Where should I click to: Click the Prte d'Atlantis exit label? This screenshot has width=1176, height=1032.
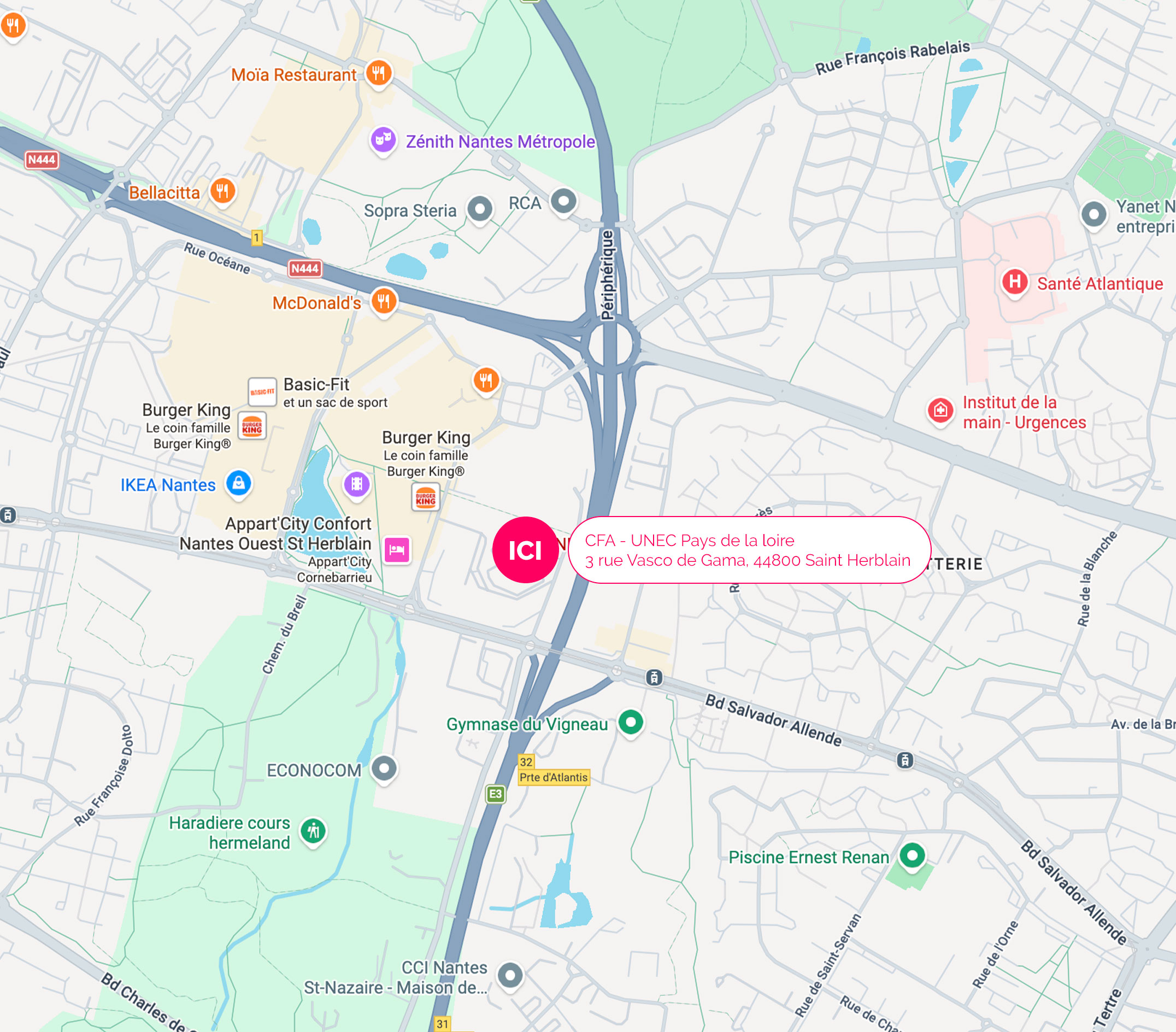pos(554,778)
